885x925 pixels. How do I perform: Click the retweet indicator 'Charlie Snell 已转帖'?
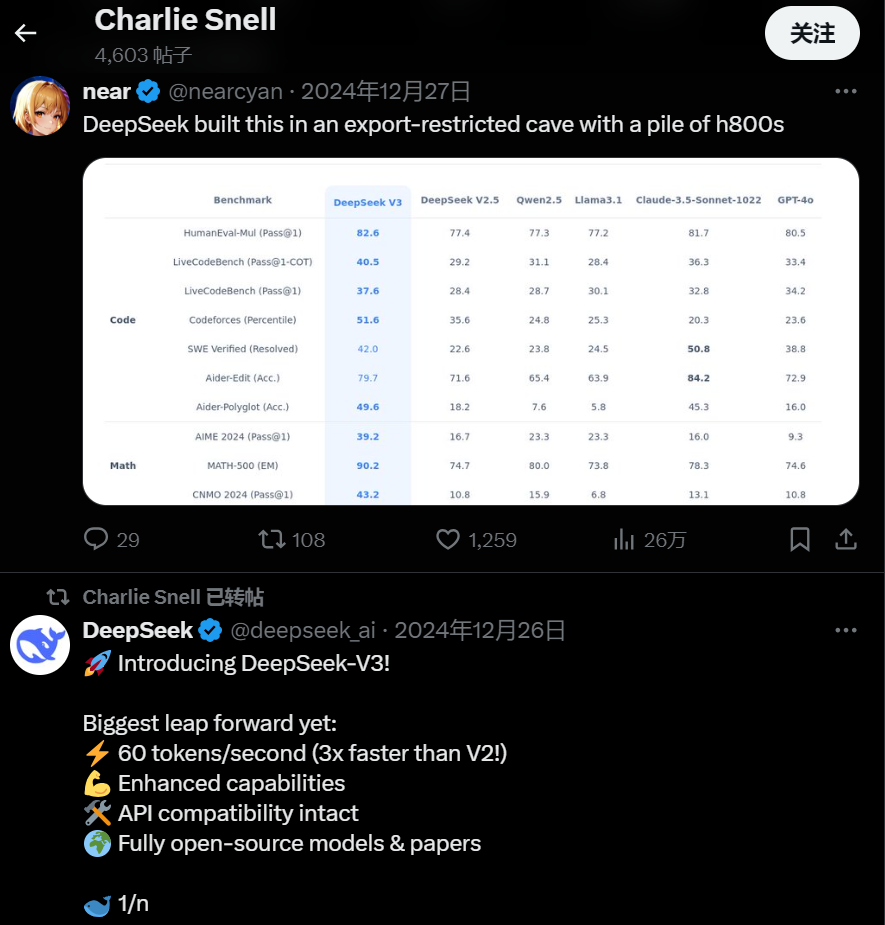[x=173, y=597]
